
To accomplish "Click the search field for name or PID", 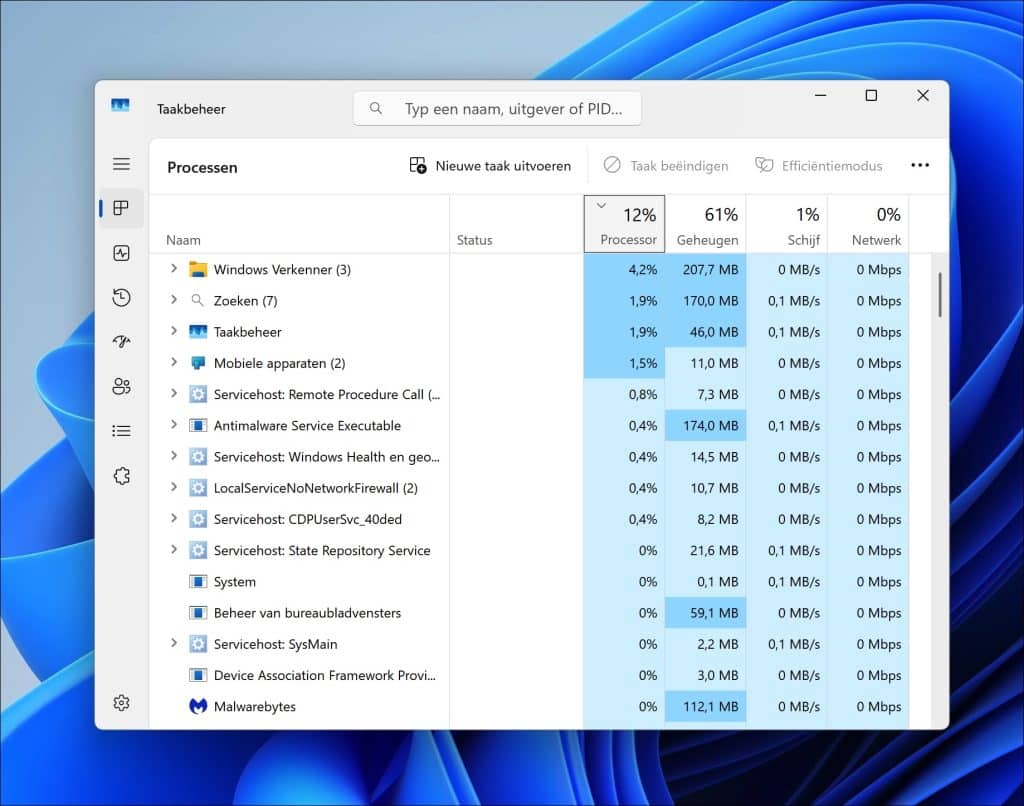I will [497, 108].
